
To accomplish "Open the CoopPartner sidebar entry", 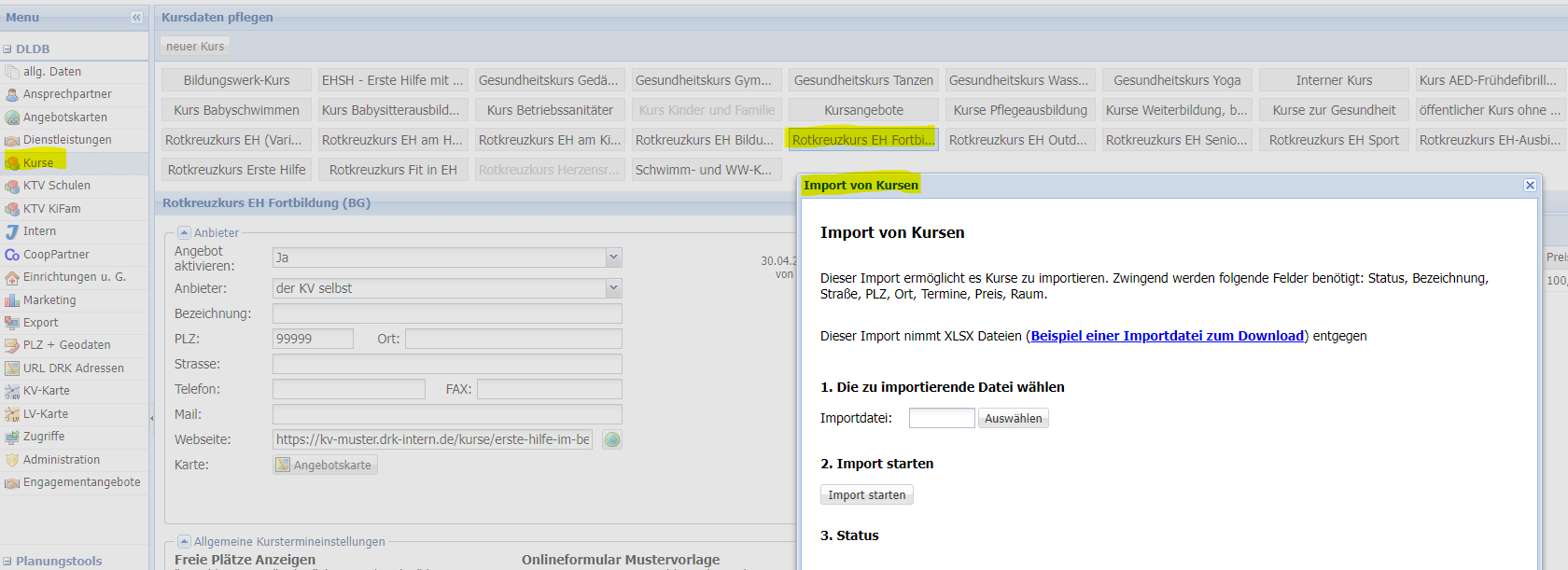I will [56, 255].
